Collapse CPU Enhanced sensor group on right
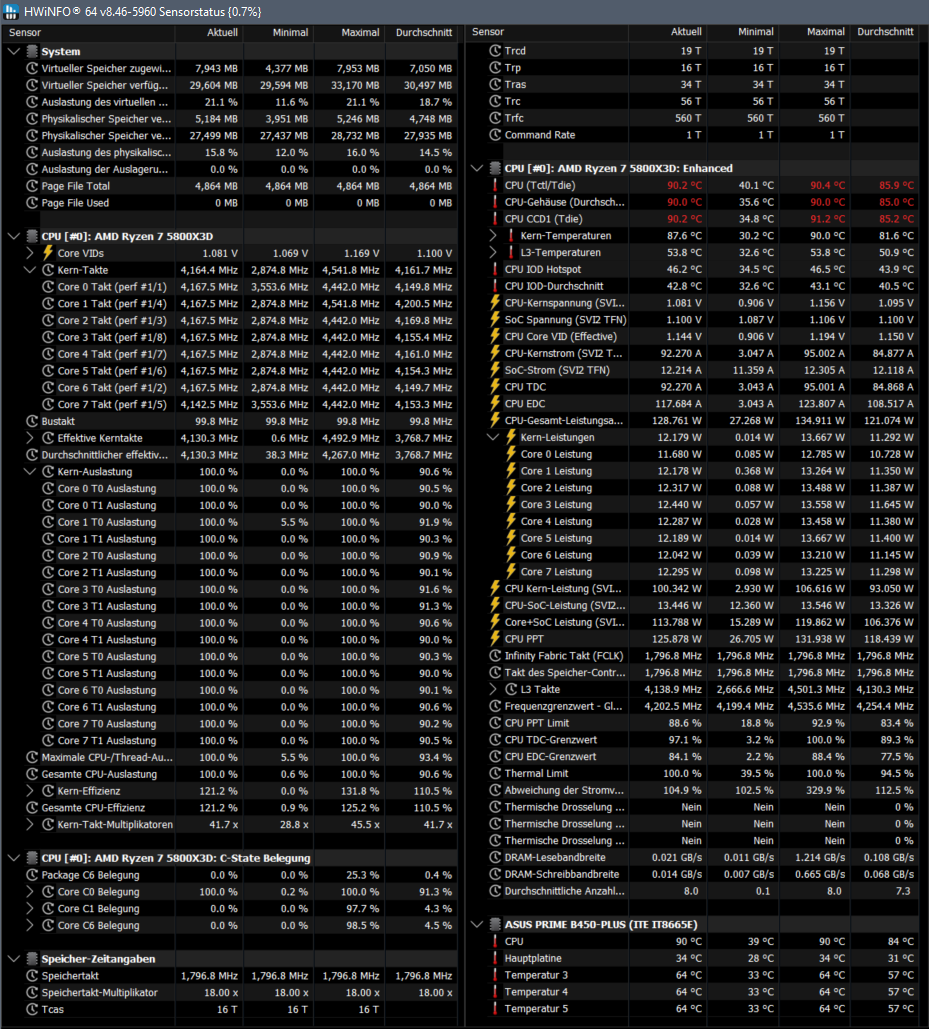 pos(477,168)
